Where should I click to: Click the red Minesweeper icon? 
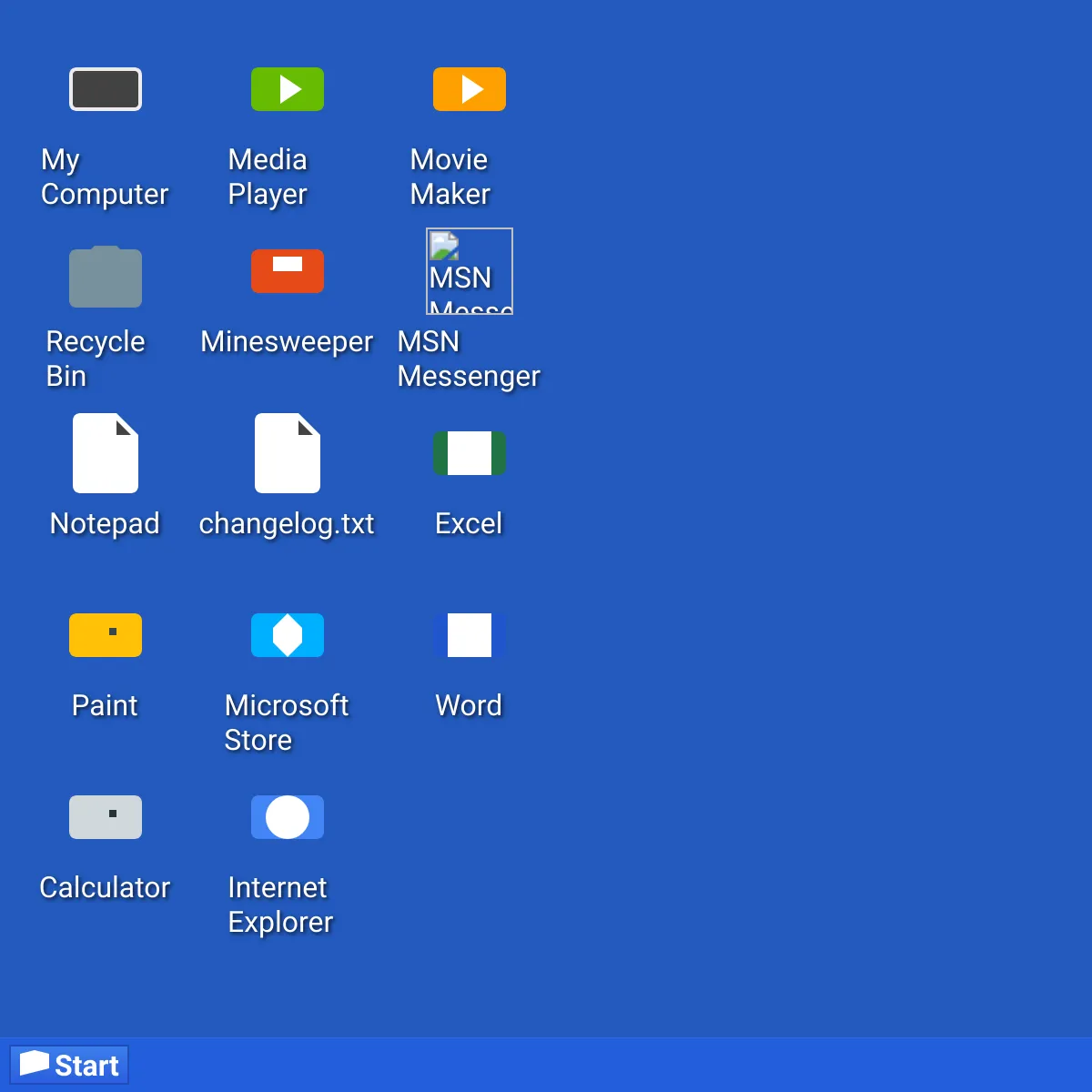(x=288, y=271)
